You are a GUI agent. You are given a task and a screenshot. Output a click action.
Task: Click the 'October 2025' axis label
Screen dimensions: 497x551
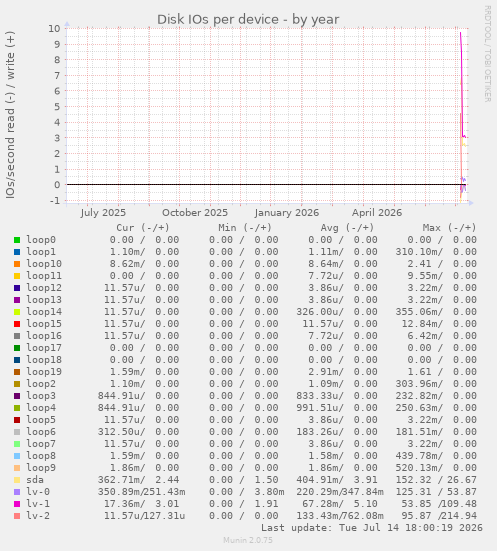[x=195, y=213]
